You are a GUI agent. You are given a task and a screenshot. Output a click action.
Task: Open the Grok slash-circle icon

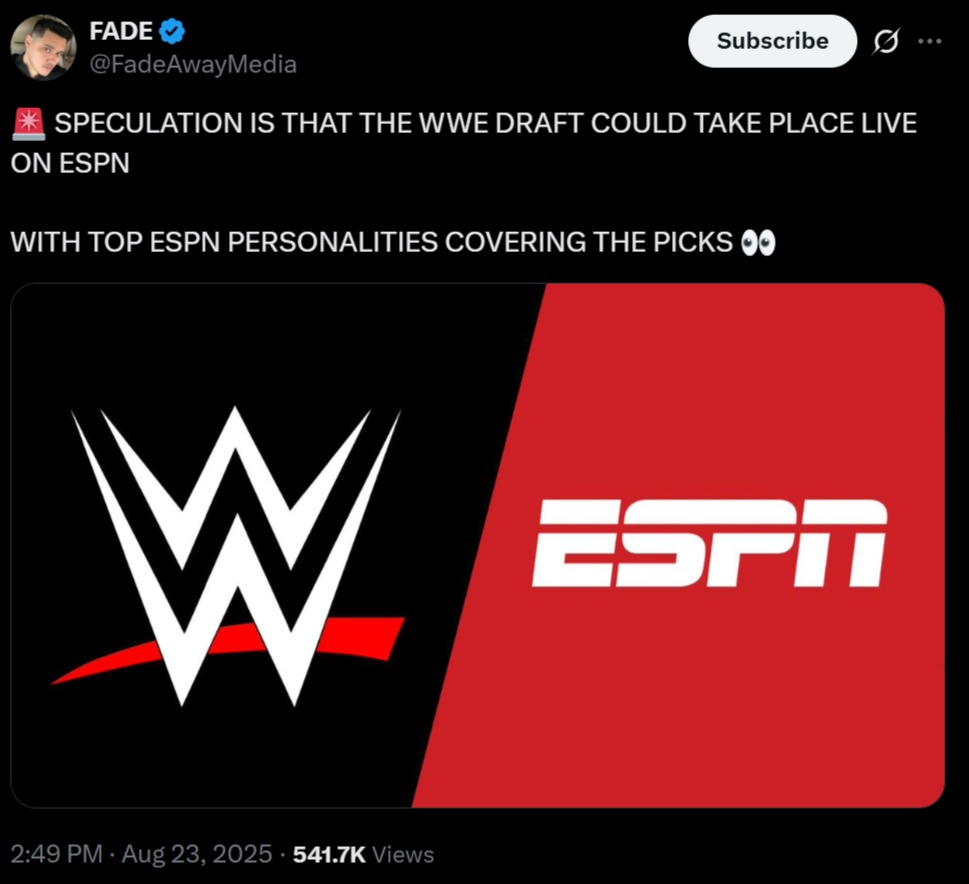[886, 41]
